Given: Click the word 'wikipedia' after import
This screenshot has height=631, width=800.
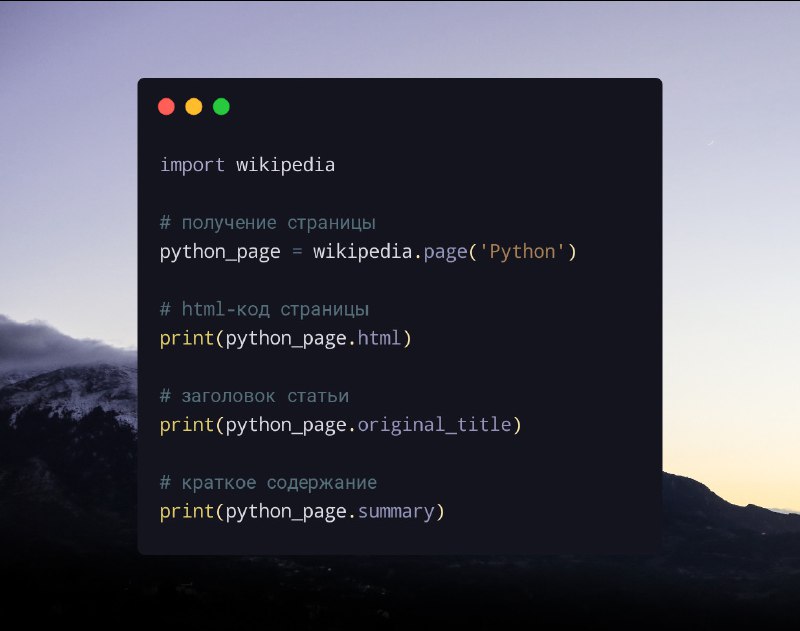Looking at the screenshot, I should click(286, 165).
